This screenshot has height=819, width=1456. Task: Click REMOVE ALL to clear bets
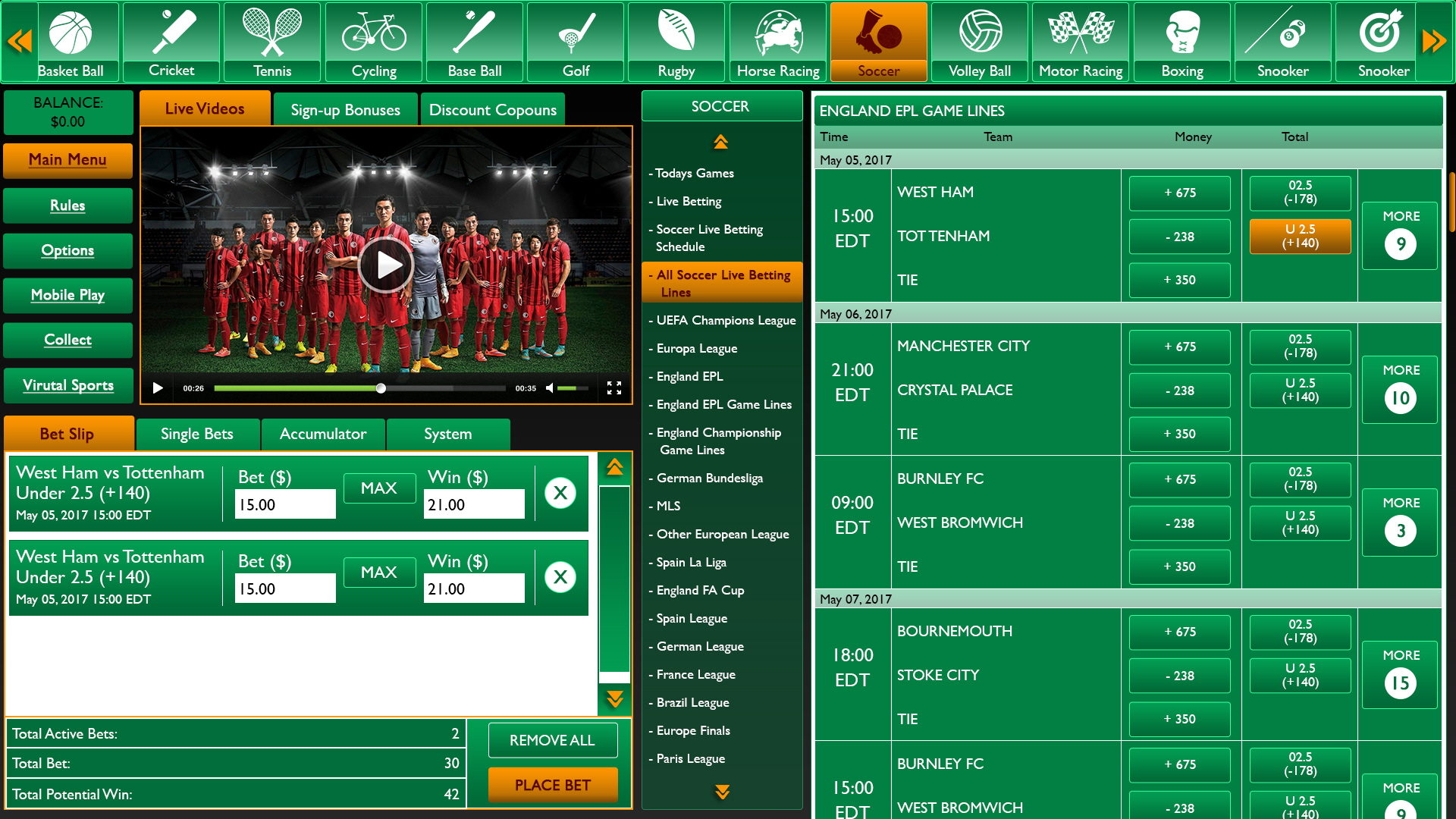552,739
